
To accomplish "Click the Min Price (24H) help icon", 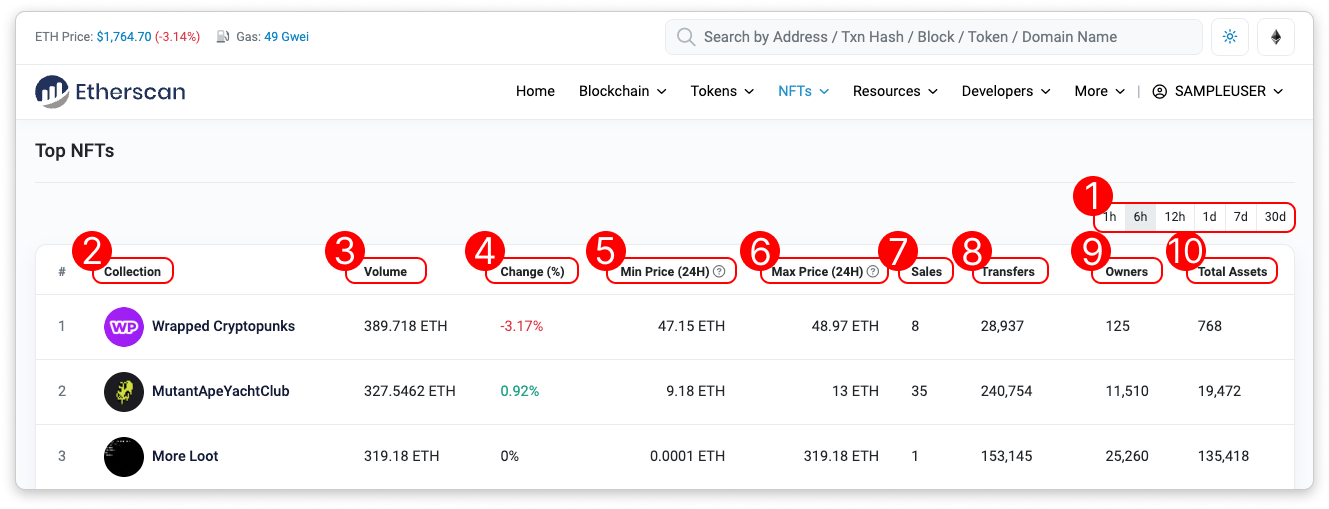I will click(719, 271).
